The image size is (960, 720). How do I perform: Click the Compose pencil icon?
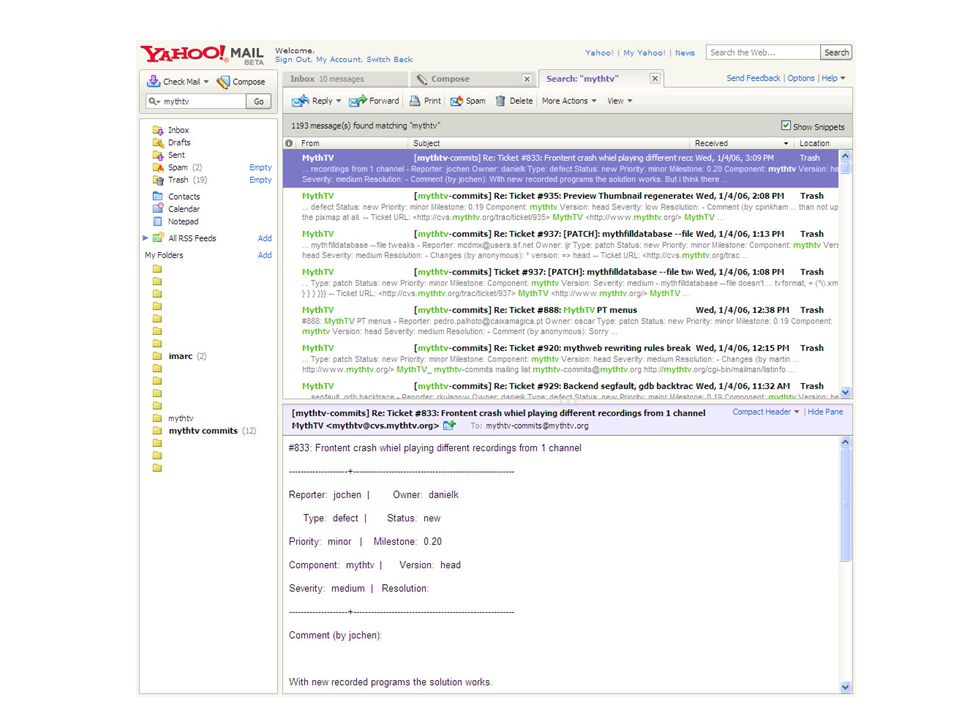(x=223, y=81)
